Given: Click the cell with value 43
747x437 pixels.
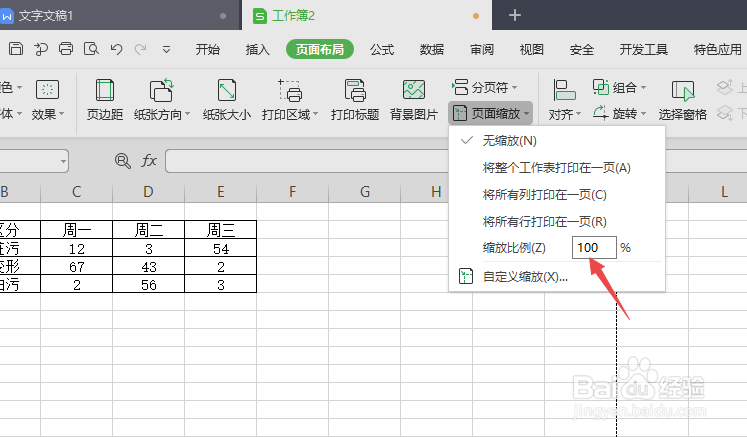Looking at the screenshot, I should [148, 266].
